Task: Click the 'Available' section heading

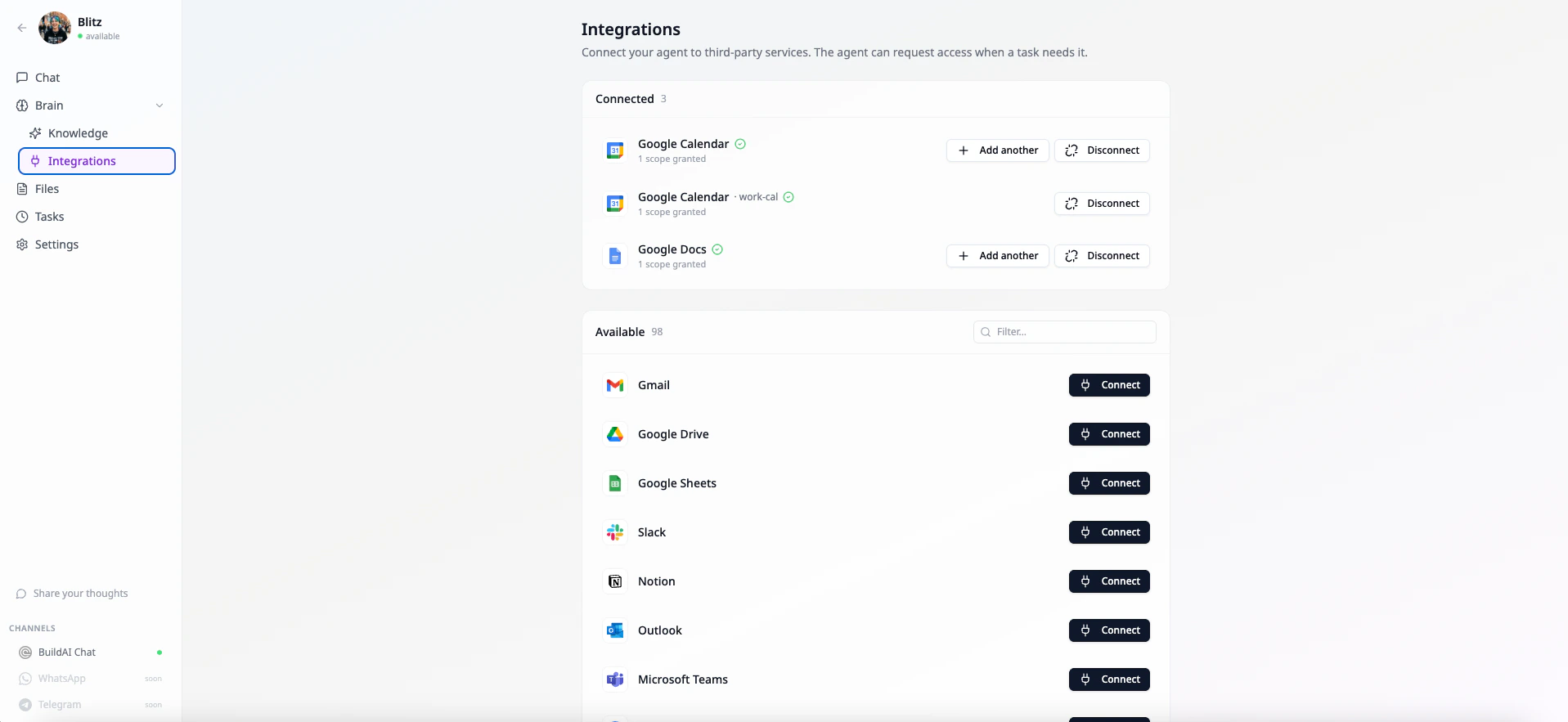Action: point(620,332)
